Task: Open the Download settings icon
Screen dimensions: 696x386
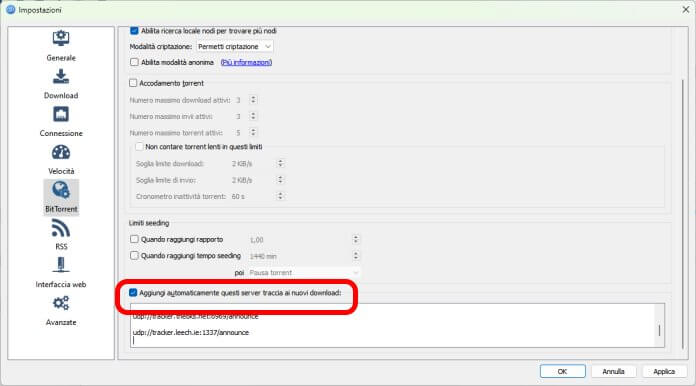Action: coord(61,76)
